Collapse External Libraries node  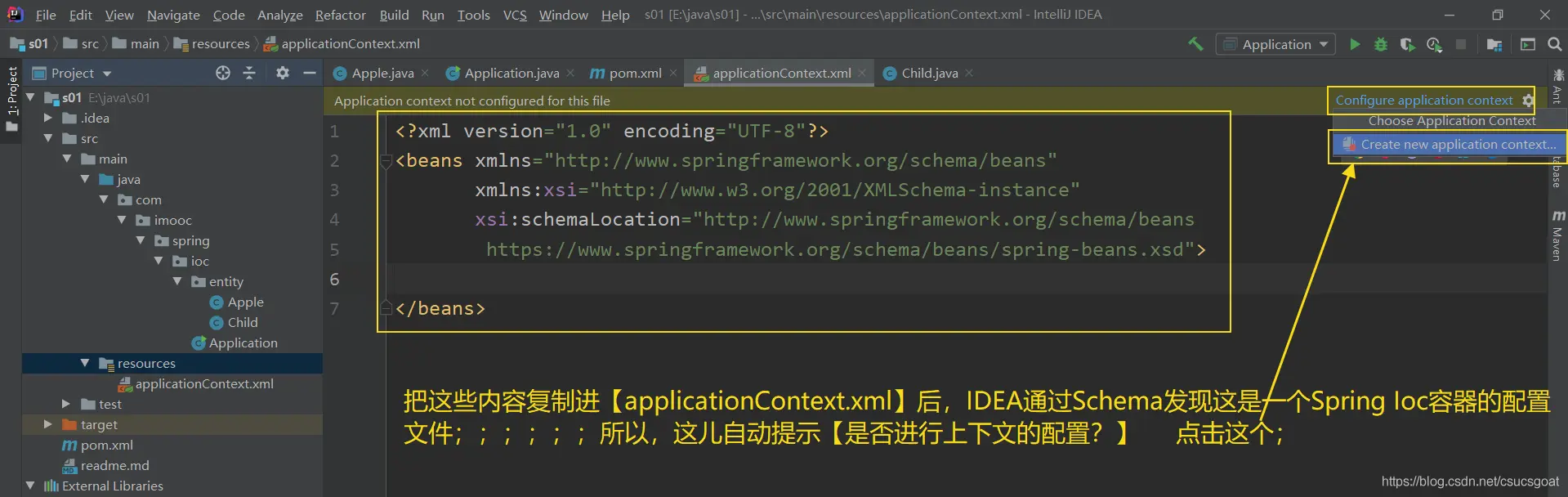[31, 486]
